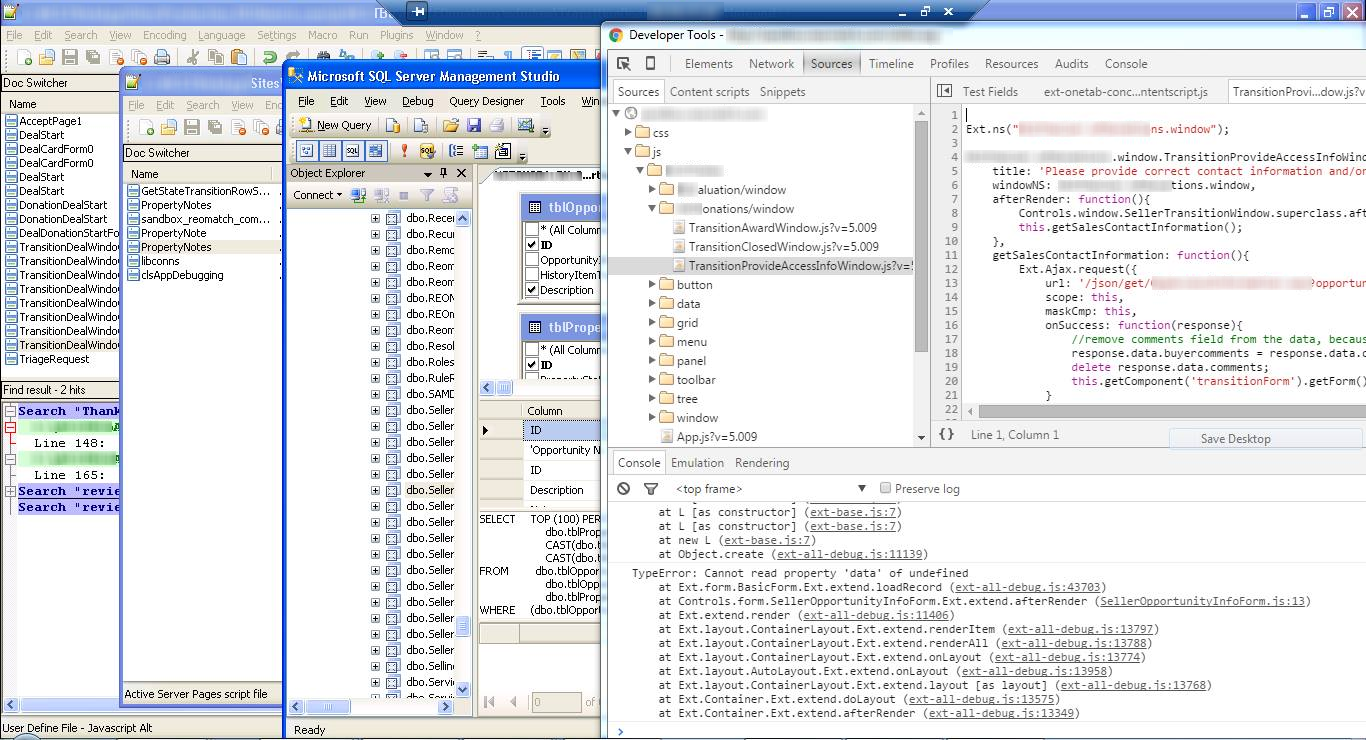Screen dimensions: 1366x740
Task: Collapse the onations/window folder
Action: pos(652,208)
